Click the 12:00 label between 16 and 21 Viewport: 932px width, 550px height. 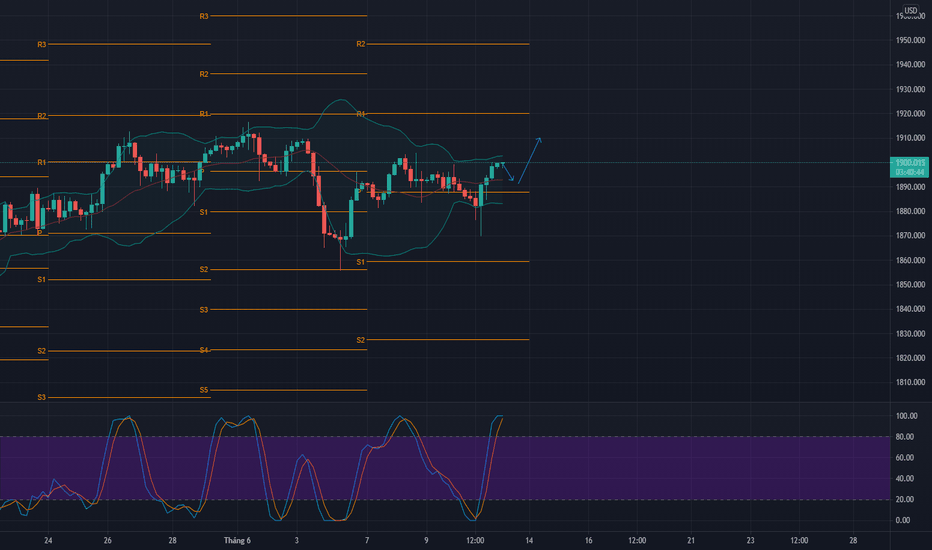coord(637,540)
